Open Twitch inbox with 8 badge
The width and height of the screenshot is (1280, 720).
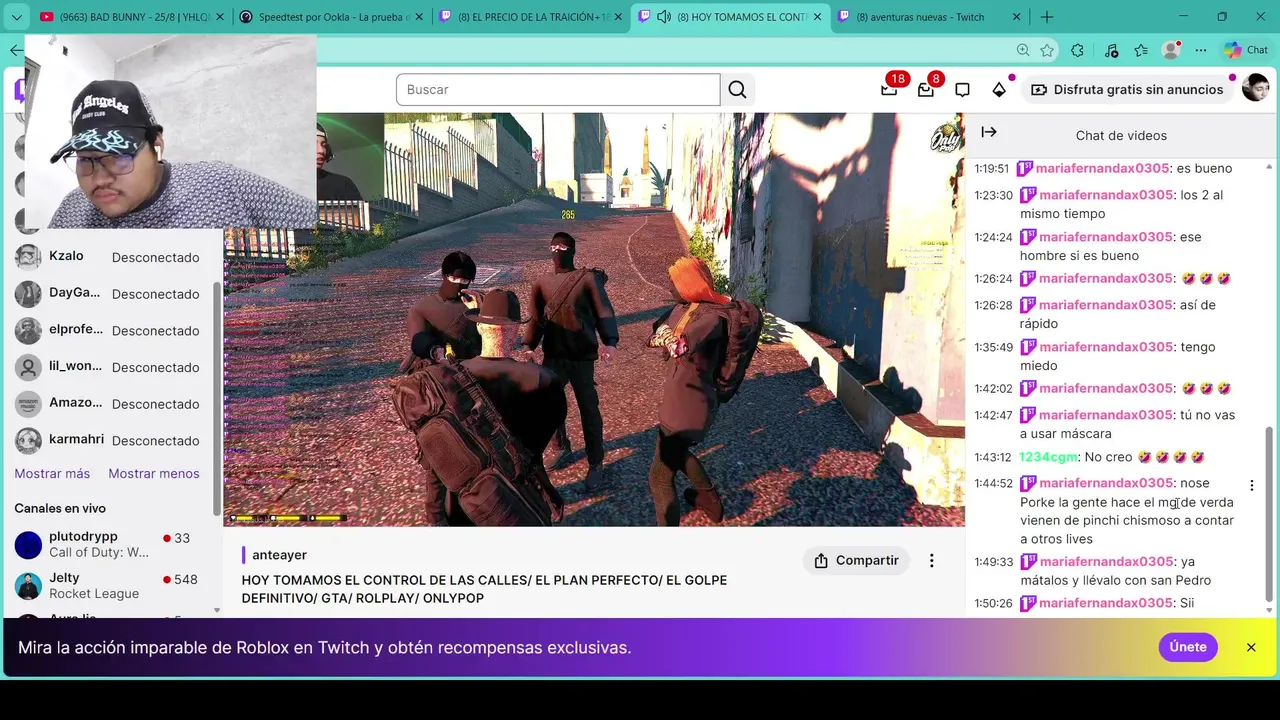tap(926, 89)
